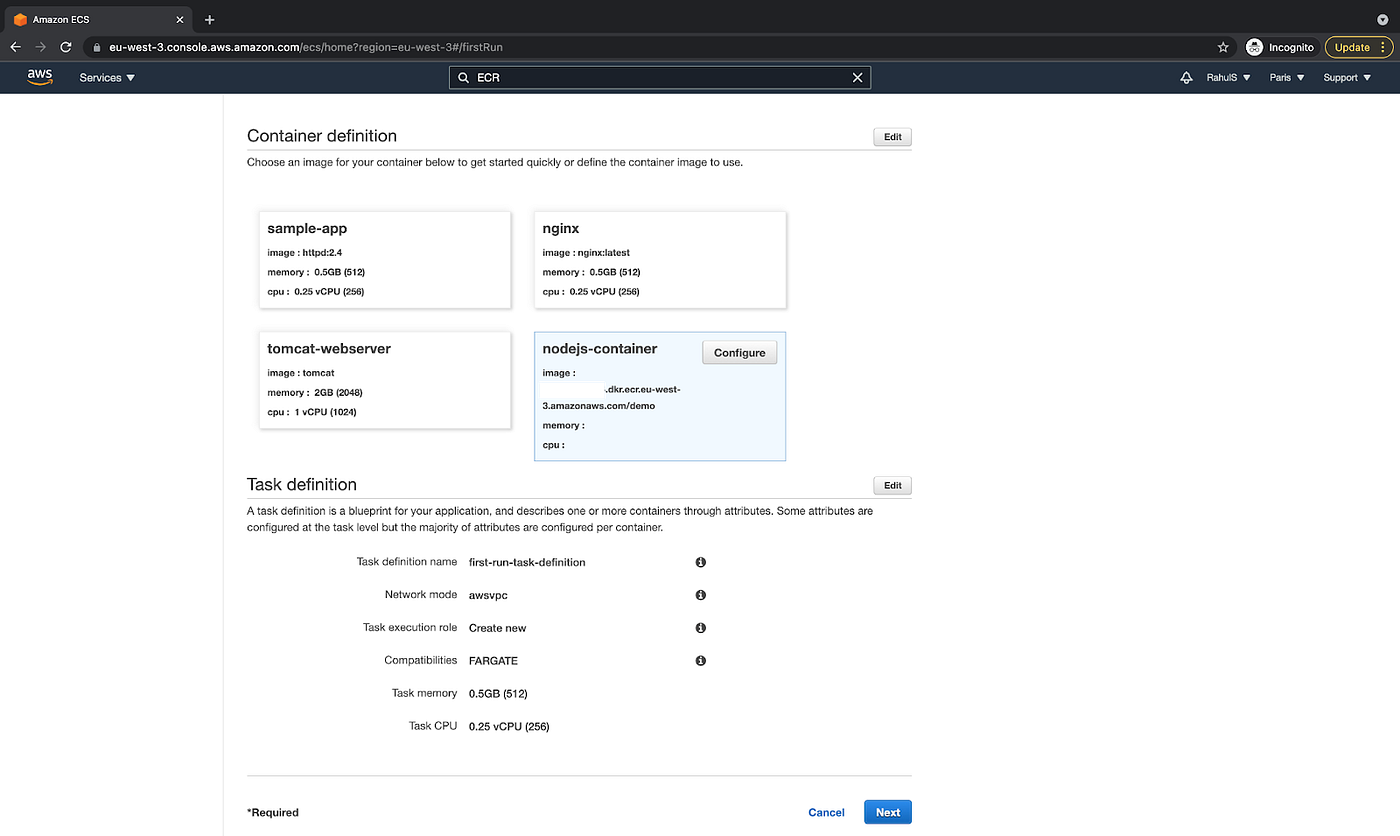Open the Paris region dropdown
The image size is (1400, 836).
point(1287,77)
